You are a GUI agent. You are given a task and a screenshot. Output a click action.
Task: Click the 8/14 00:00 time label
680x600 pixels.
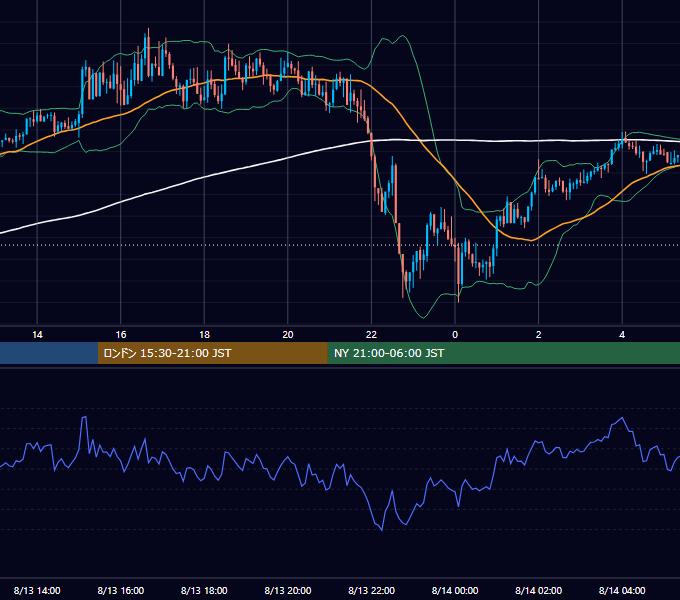(x=455, y=590)
